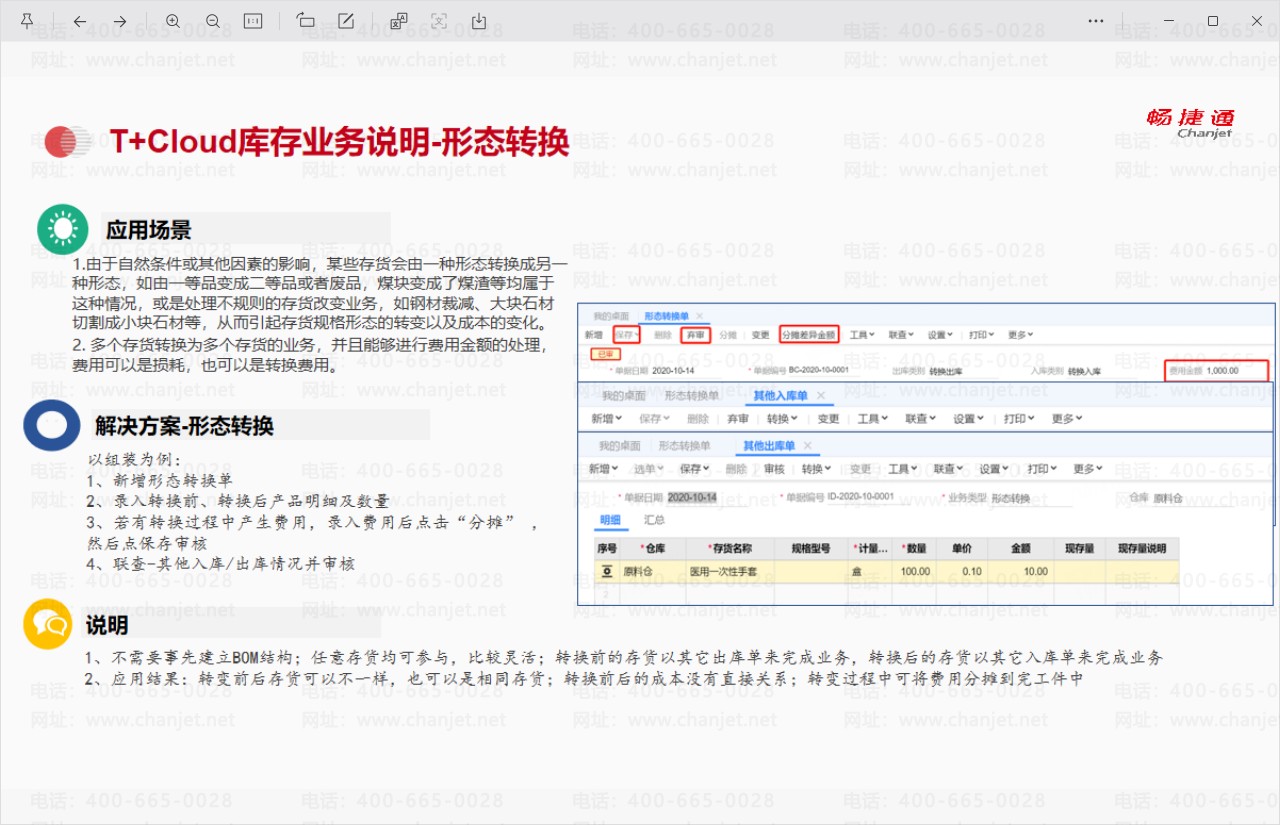The image size is (1280, 825).
Task: Click the 现存量说明 column header
Action: click(1142, 549)
